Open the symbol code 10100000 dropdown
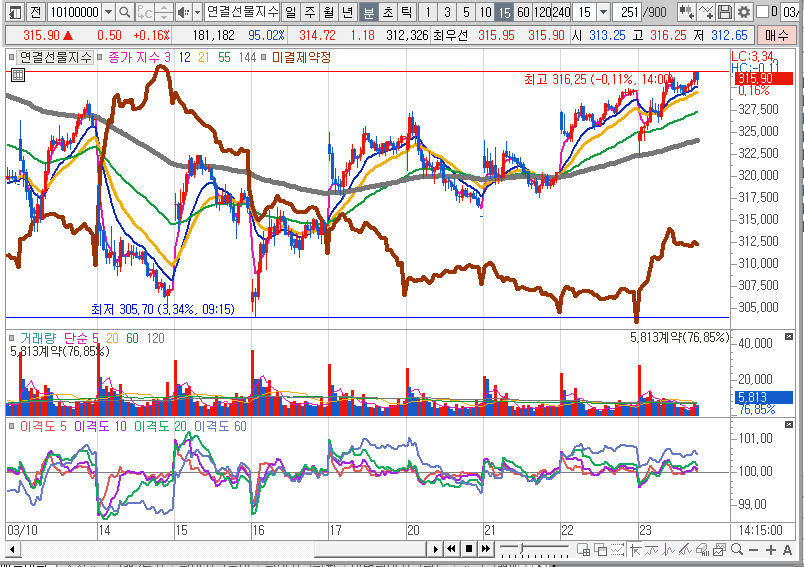 point(108,12)
